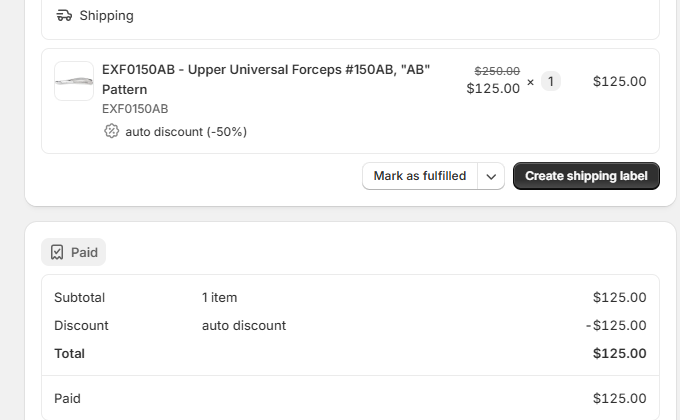Click the bold Total label
This screenshot has height=420, width=680.
69,353
